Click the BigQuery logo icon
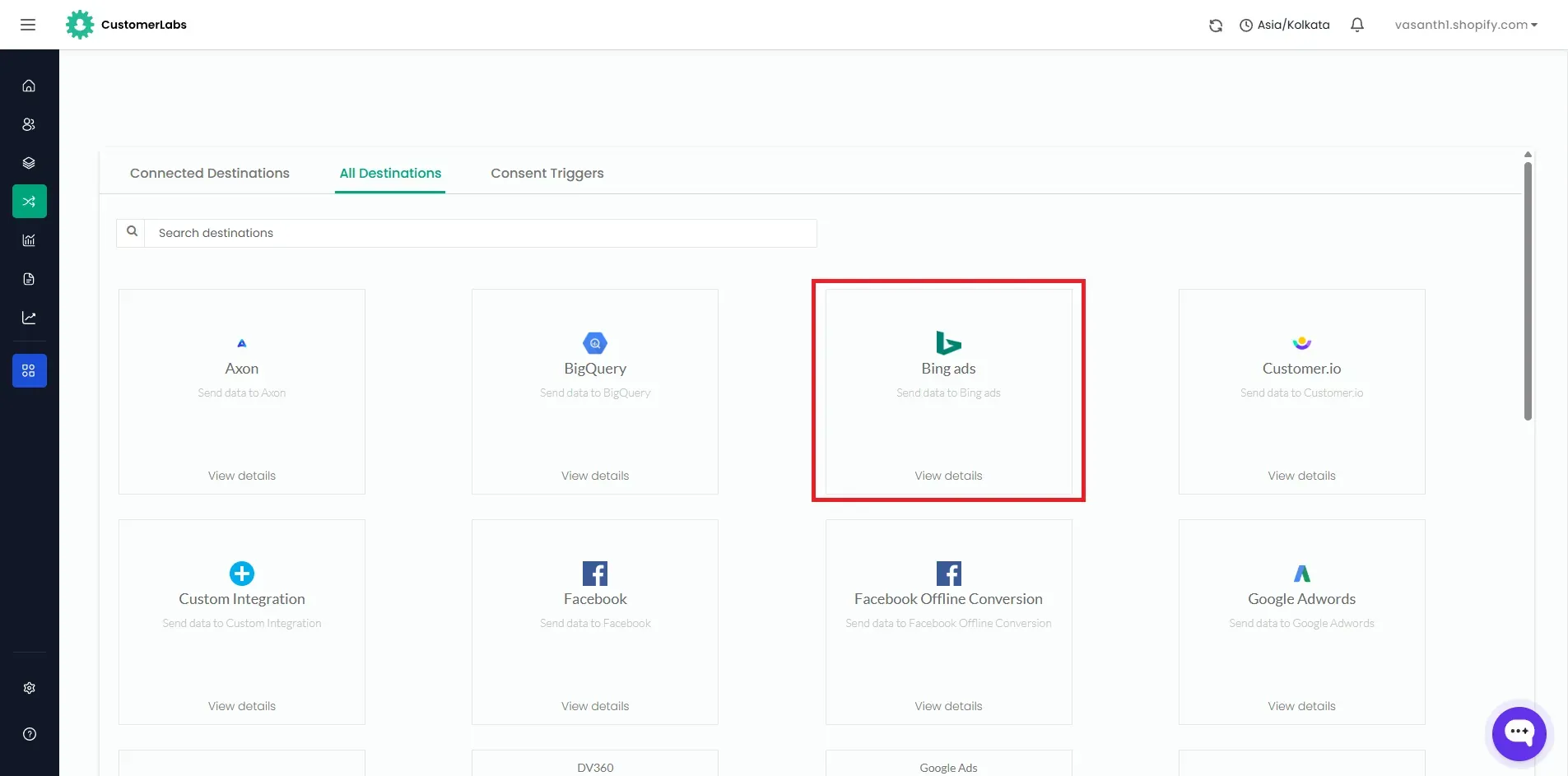This screenshot has width=1568, height=776. point(595,343)
